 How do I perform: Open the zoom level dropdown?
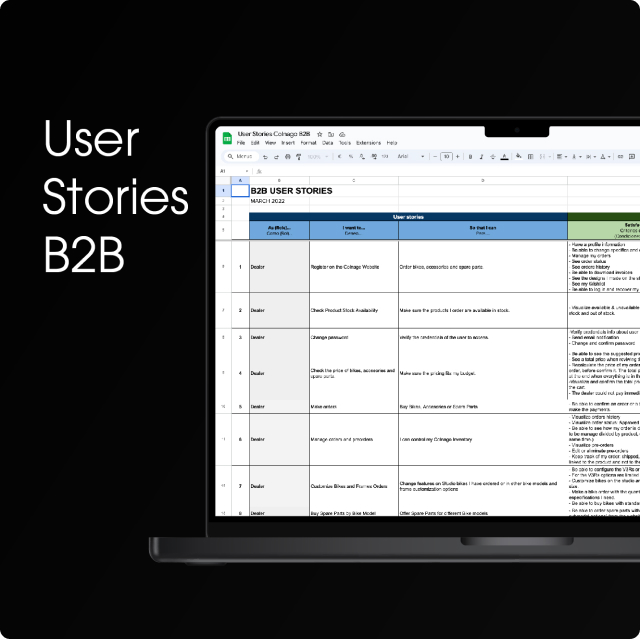[x=317, y=156]
